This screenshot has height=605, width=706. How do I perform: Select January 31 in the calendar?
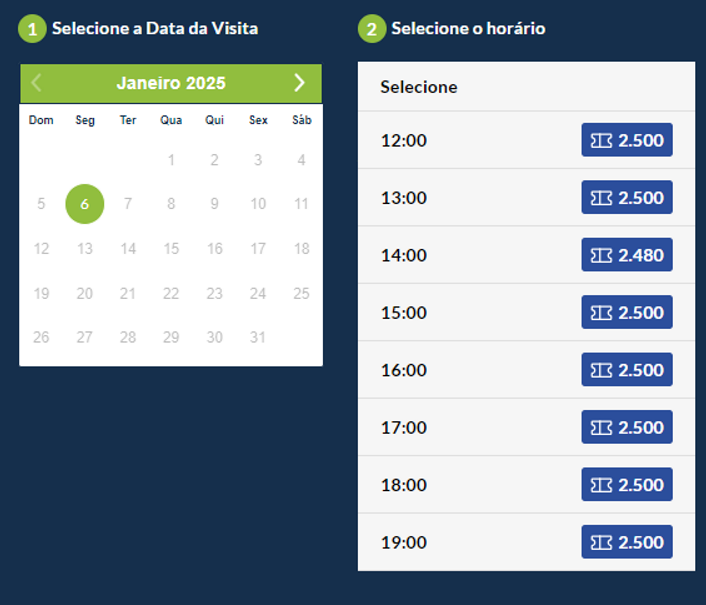coord(258,337)
